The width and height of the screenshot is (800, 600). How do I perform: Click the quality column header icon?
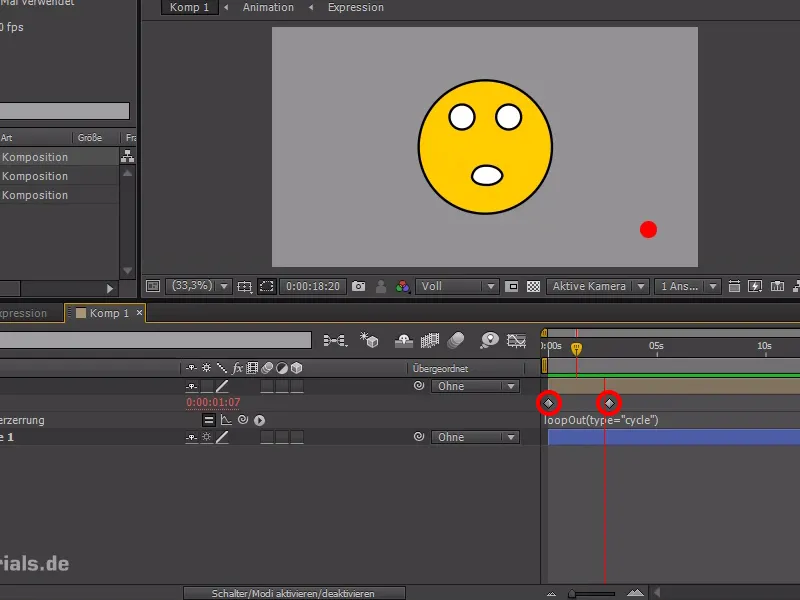[x=221, y=368]
